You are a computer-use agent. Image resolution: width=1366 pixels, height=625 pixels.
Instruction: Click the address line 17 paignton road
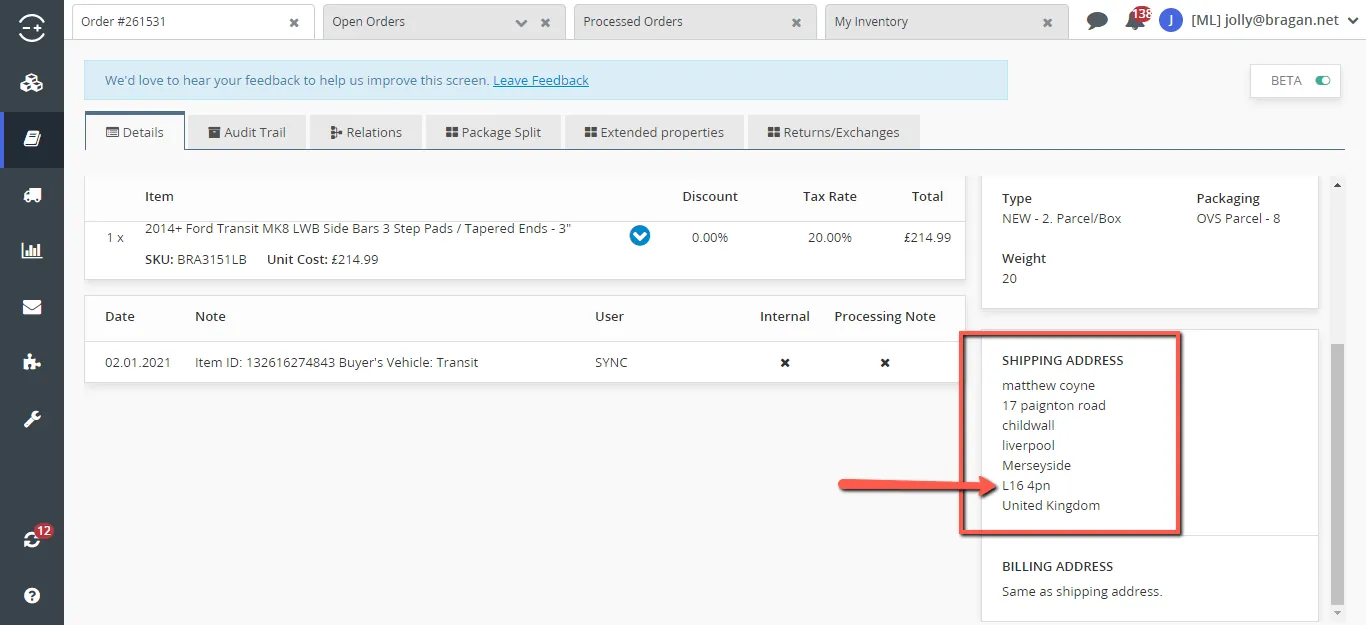(1054, 405)
